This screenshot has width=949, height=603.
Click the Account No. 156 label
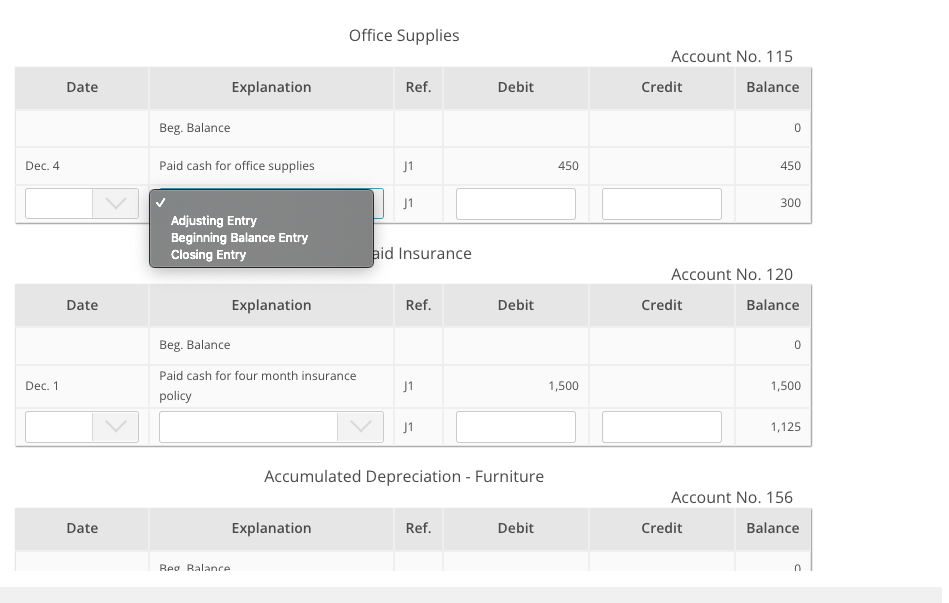(x=732, y=497)
